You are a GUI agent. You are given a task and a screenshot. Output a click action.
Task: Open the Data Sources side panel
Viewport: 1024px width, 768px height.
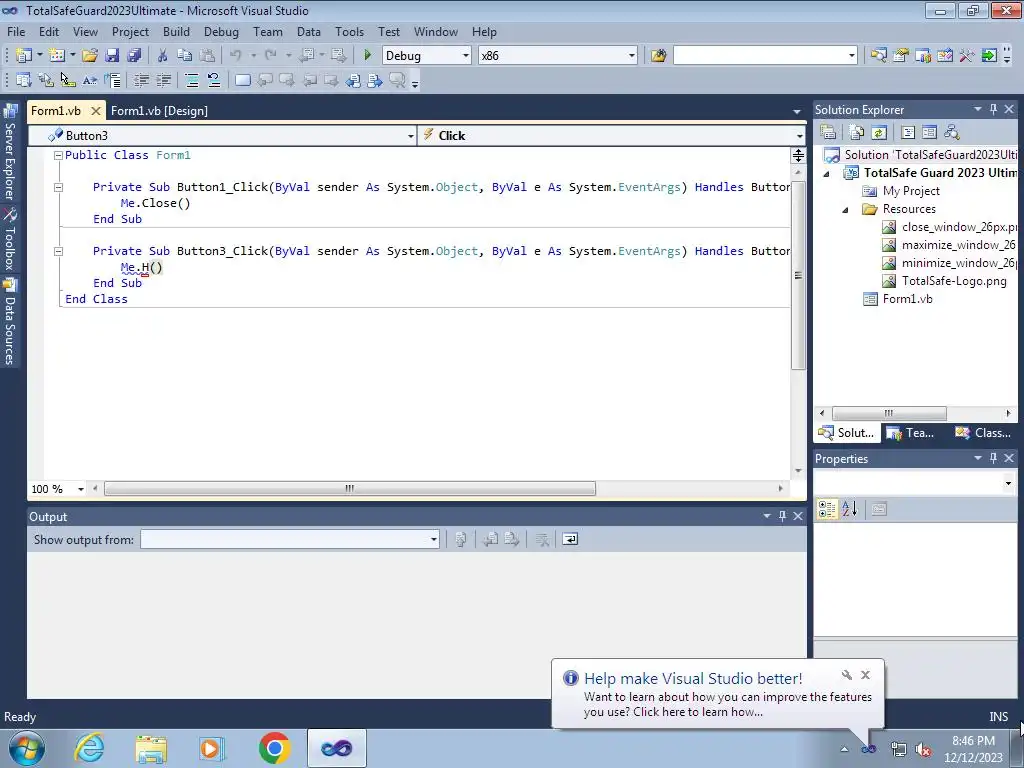[10, 322]
